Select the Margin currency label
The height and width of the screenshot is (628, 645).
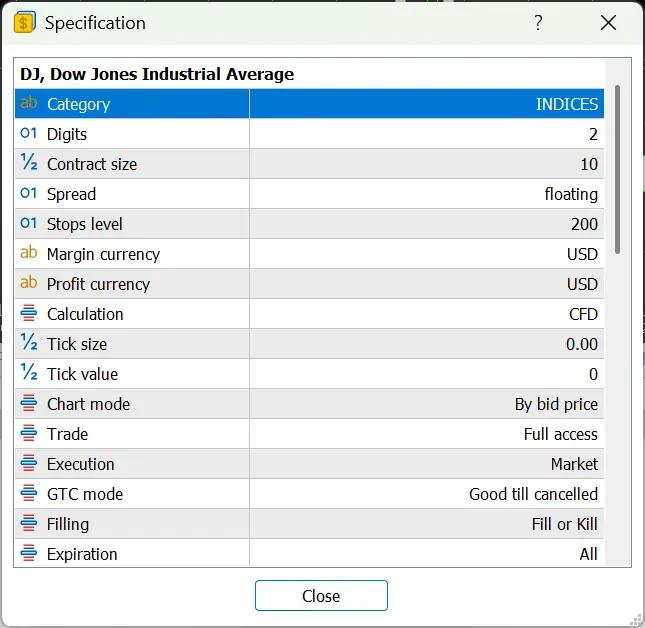point(103,255)
